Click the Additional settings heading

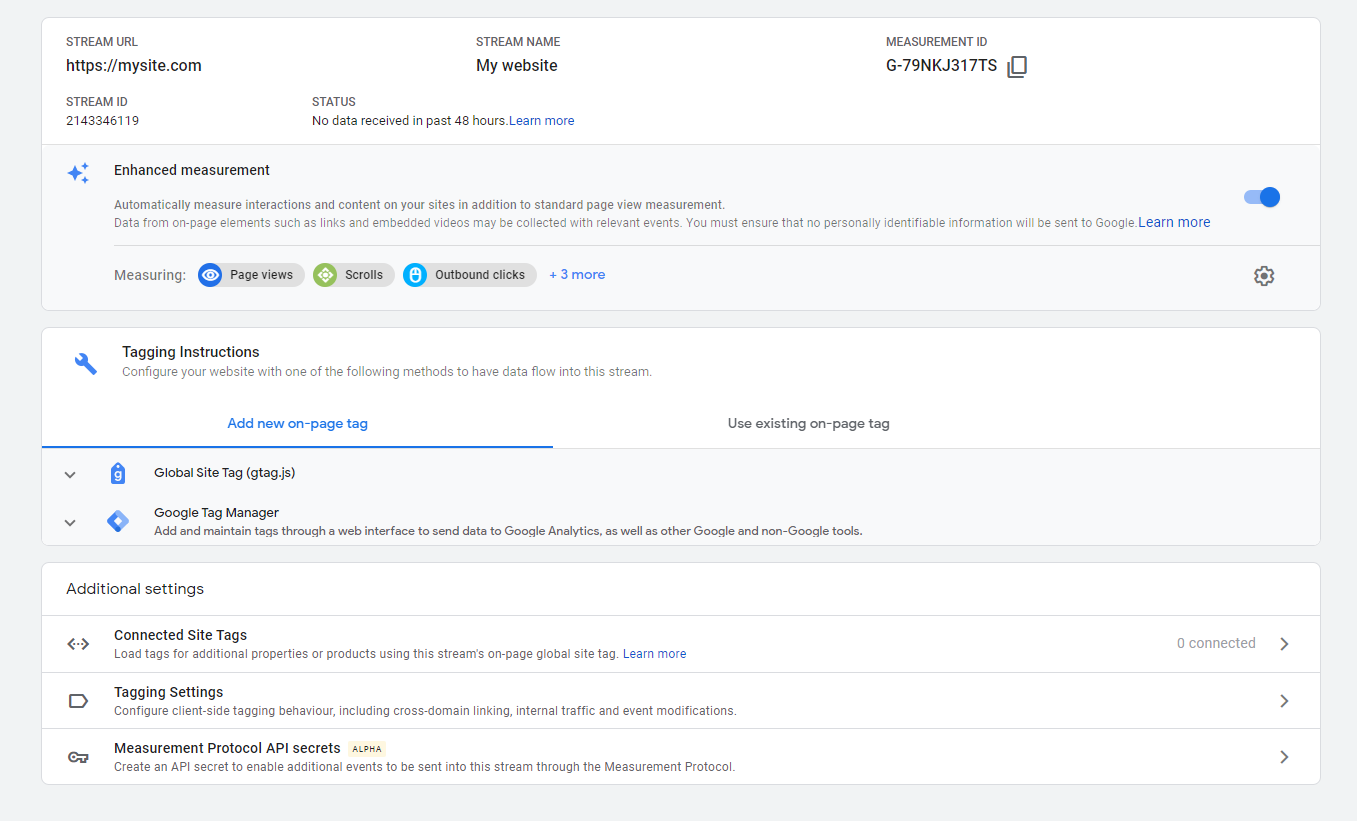pyautogui.click(x=135, y=589)
